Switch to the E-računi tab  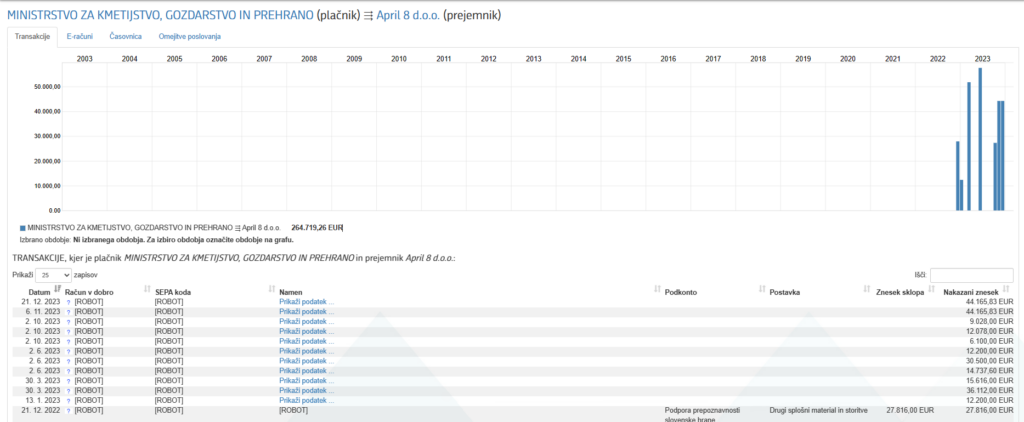[80, 37]
